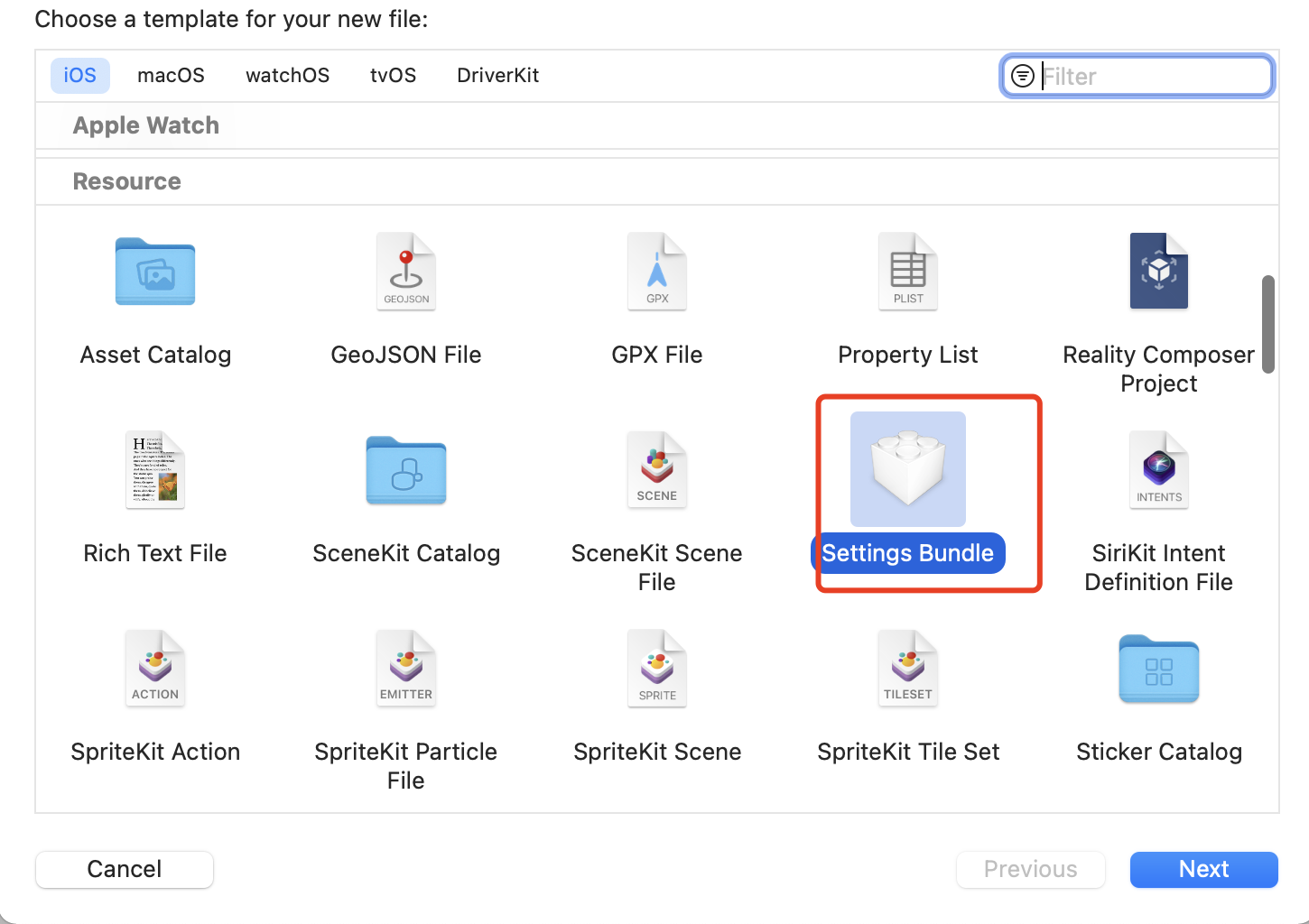
Task: Select the SpriteKit Action template icon
Action: point(155,669)
